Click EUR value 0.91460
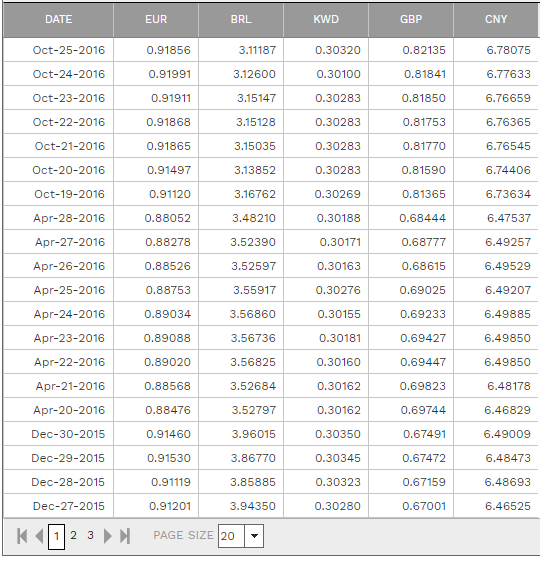Image resolution: width=540 pixels, height=561 pixels. coord(169,433)
